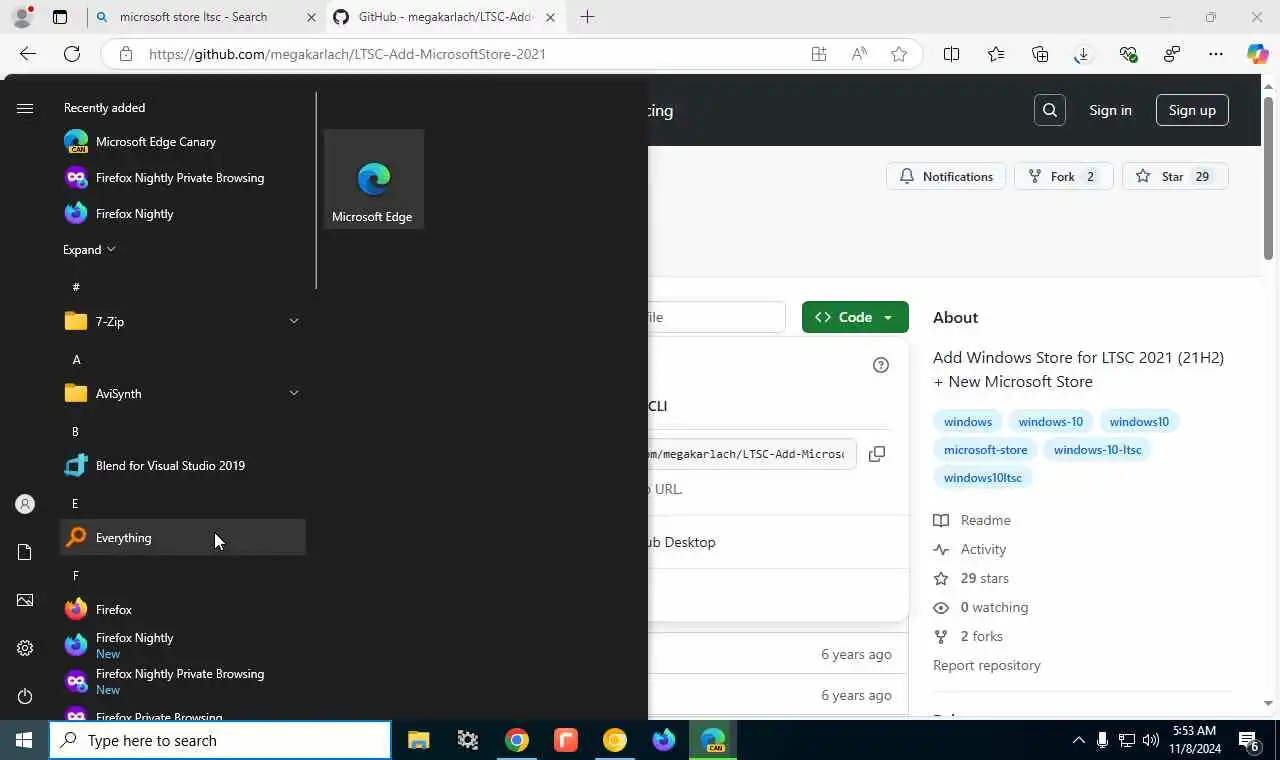Open Copilot in Edge toolbar

point(1257,54)
